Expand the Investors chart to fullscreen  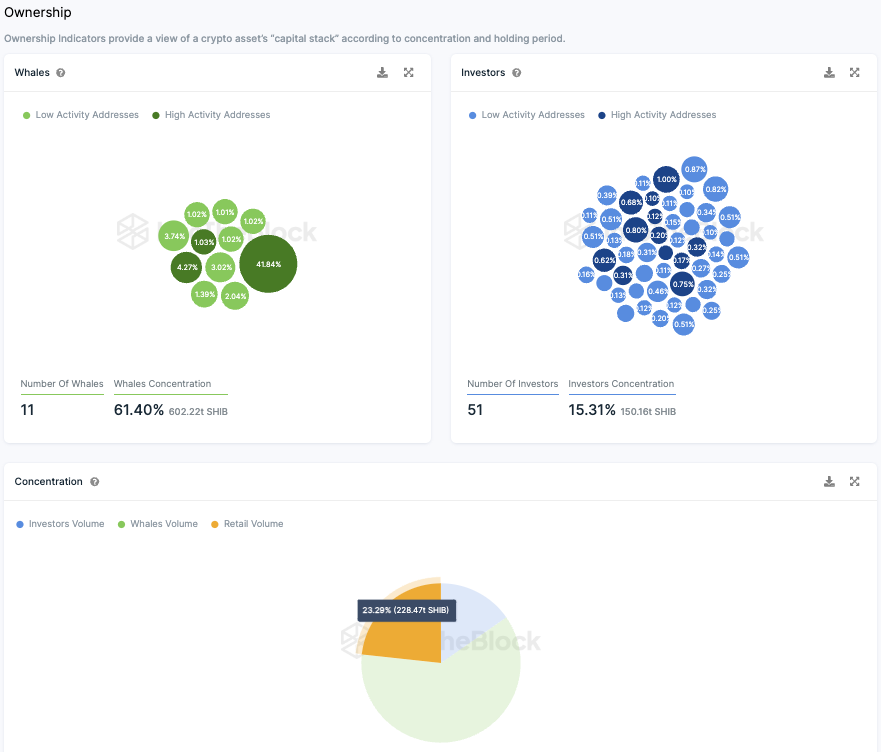pyautogui.click(x=855, y=73)
